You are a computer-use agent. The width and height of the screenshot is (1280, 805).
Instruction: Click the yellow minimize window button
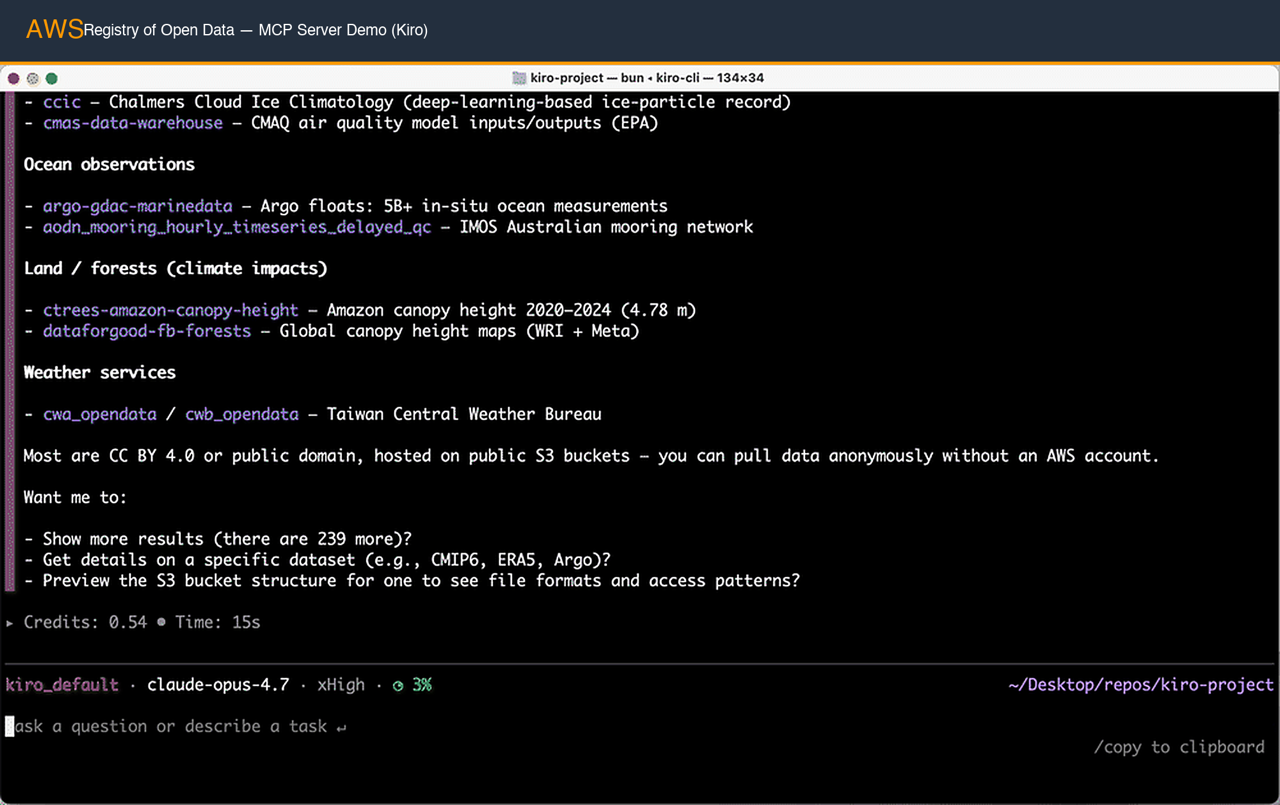click(32, 78)
